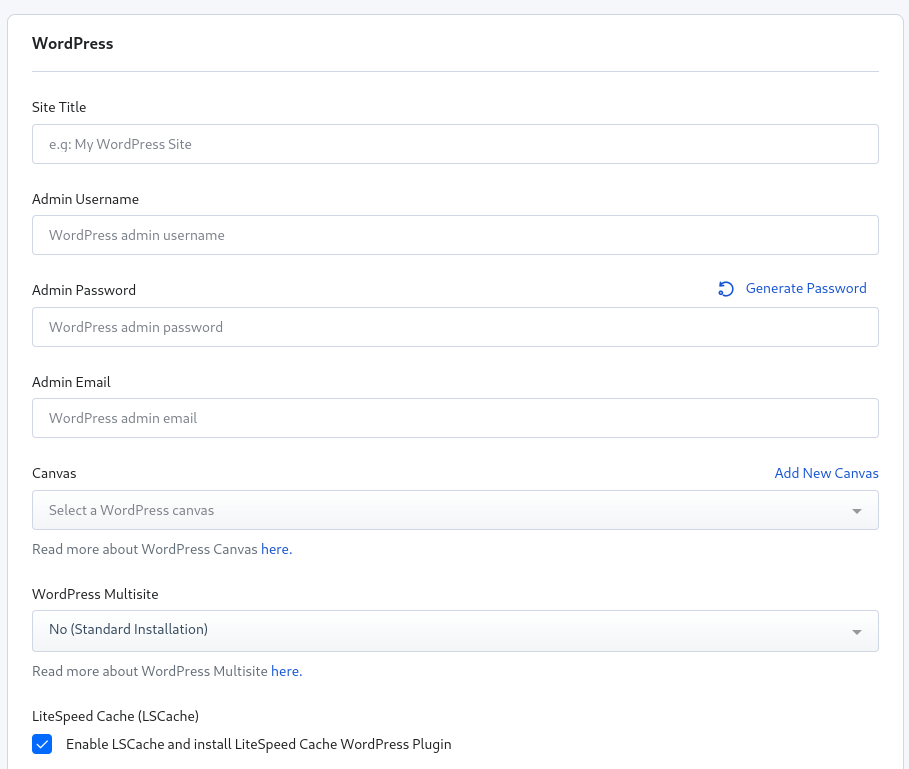909x769 pixels.
Task: Click the 'Admin Password' field label
Action: [84, 290]
